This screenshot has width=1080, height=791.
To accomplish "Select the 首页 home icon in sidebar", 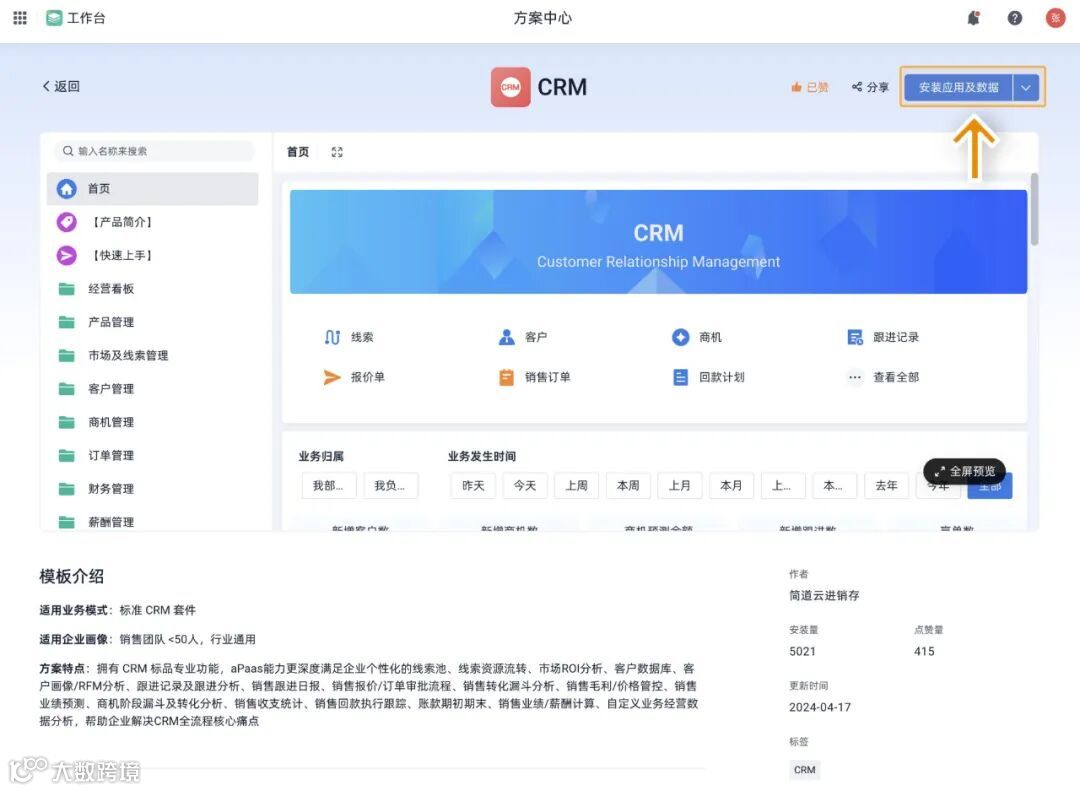I will (x=66, y=189).
